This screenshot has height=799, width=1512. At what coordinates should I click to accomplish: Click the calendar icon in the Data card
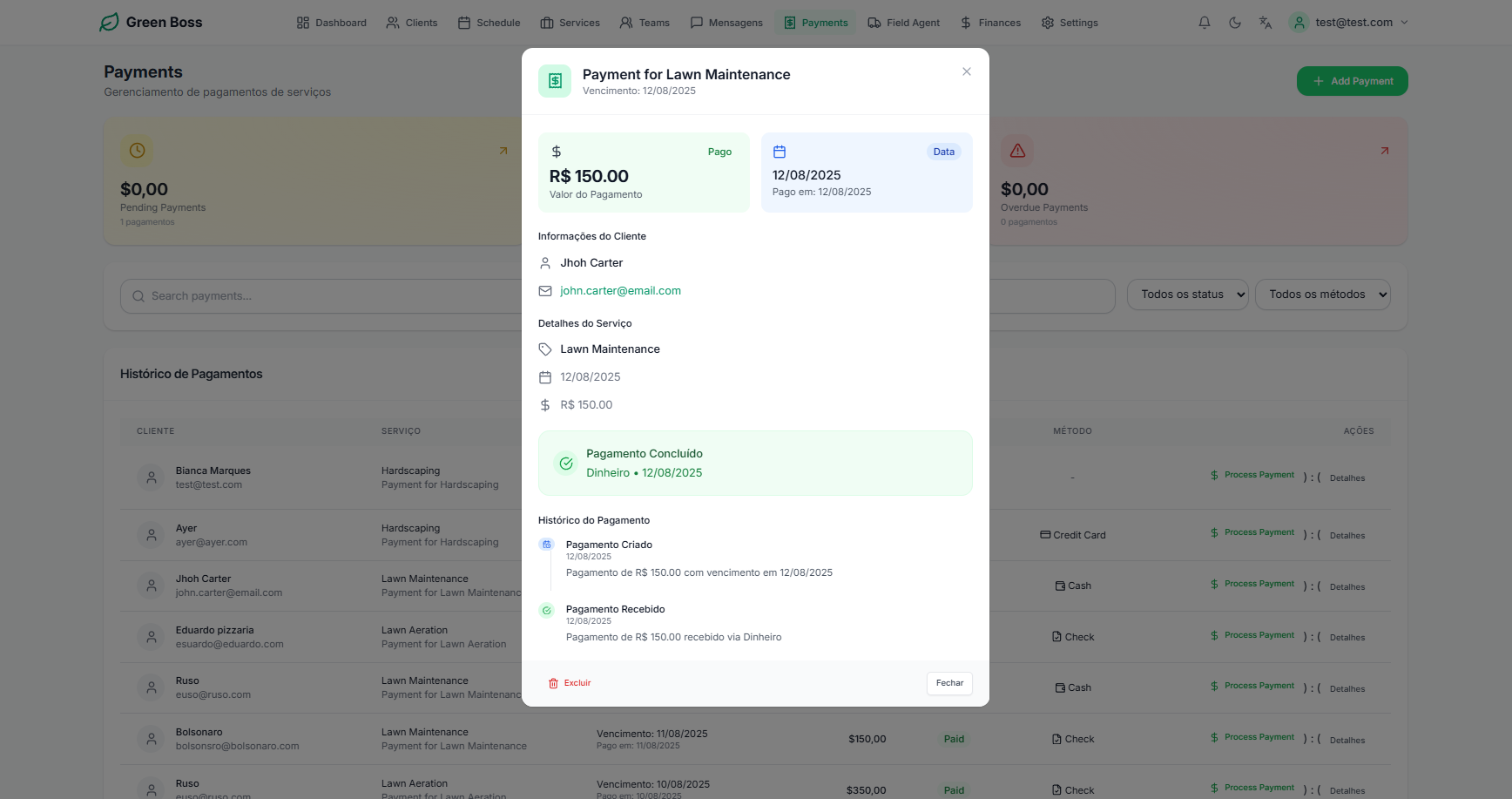[x=779, y=150]
